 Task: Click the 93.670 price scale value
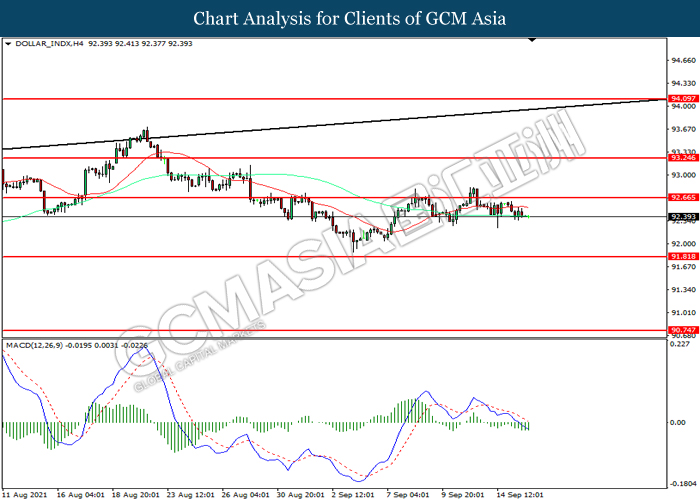(x=683, y=129)
